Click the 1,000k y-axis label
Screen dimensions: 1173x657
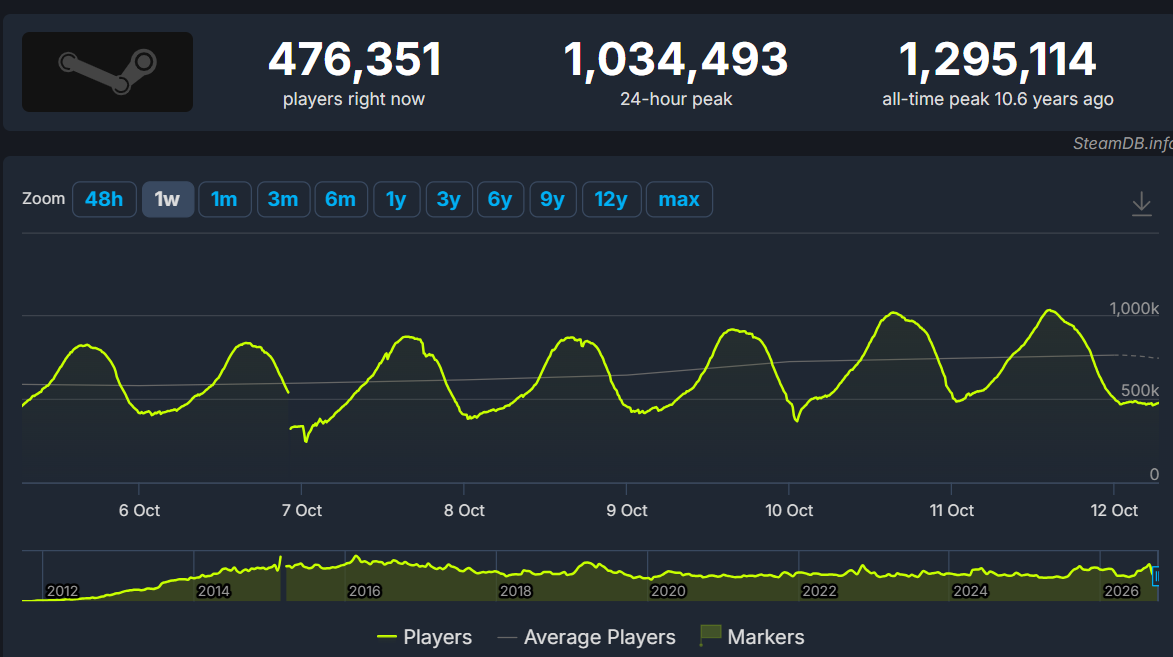[1134, 308]
